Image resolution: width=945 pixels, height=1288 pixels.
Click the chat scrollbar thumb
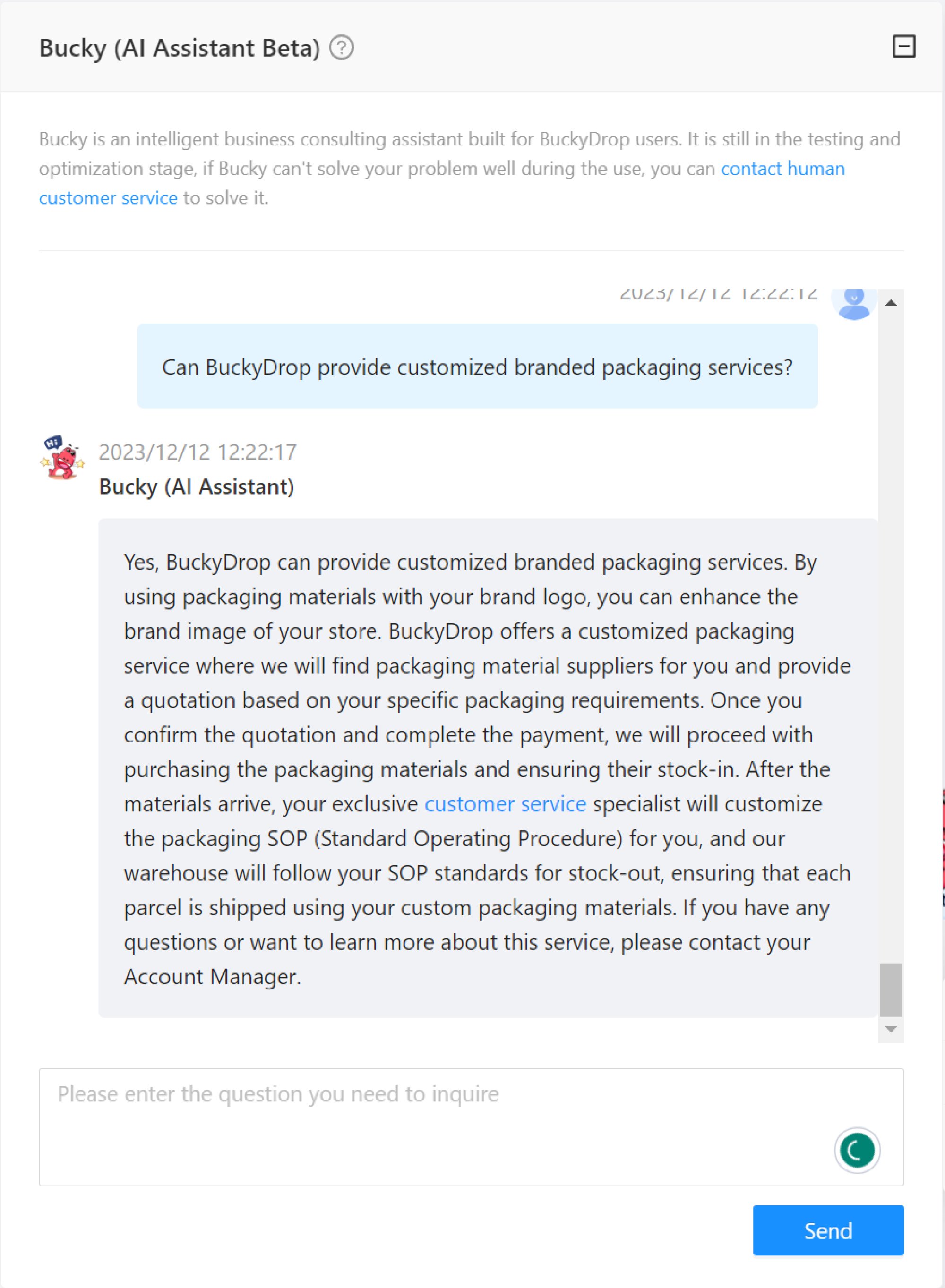(891, 989)
